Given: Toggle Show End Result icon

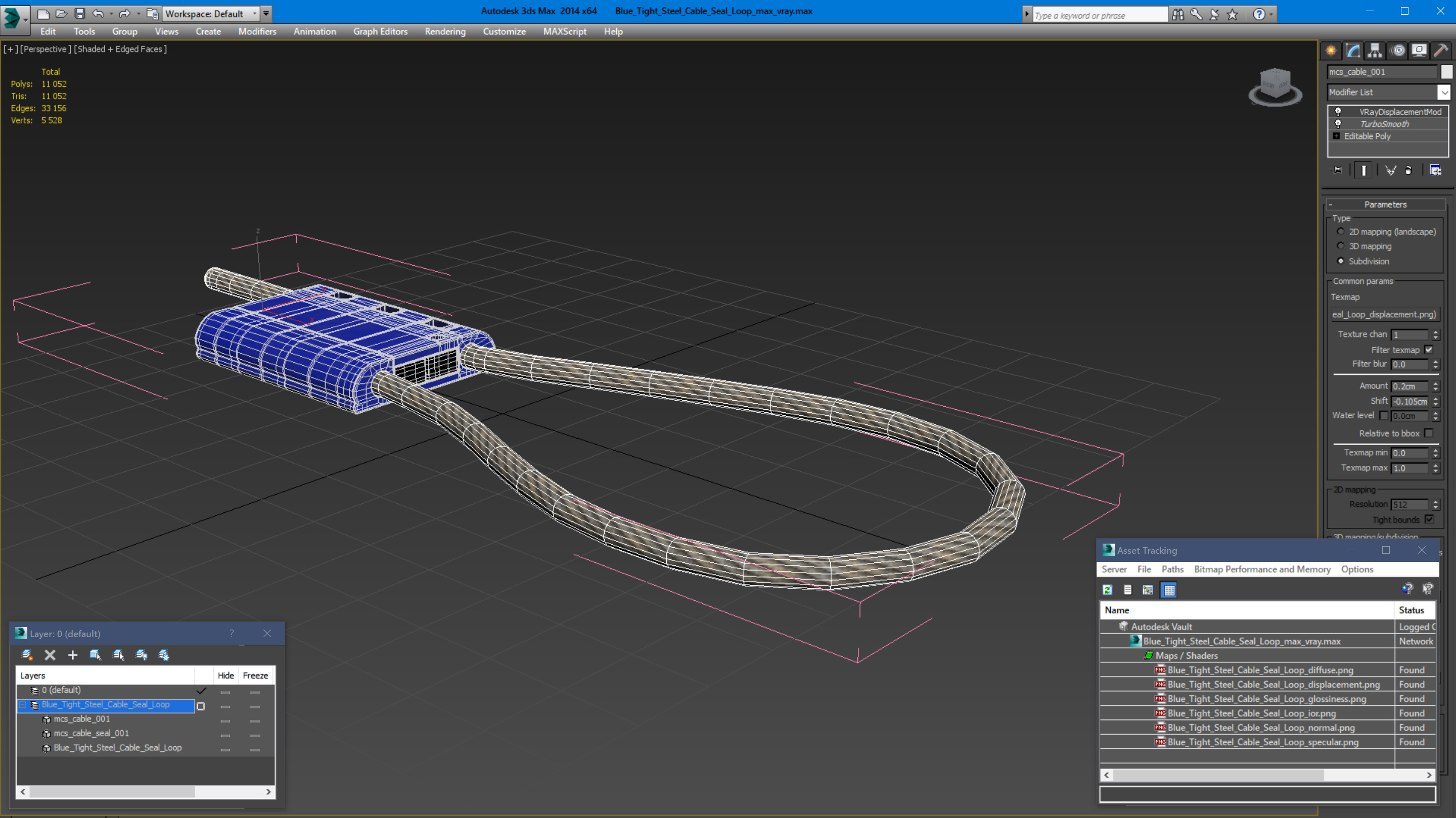Looking at the screenshot, I should [x=1363, y=170].
